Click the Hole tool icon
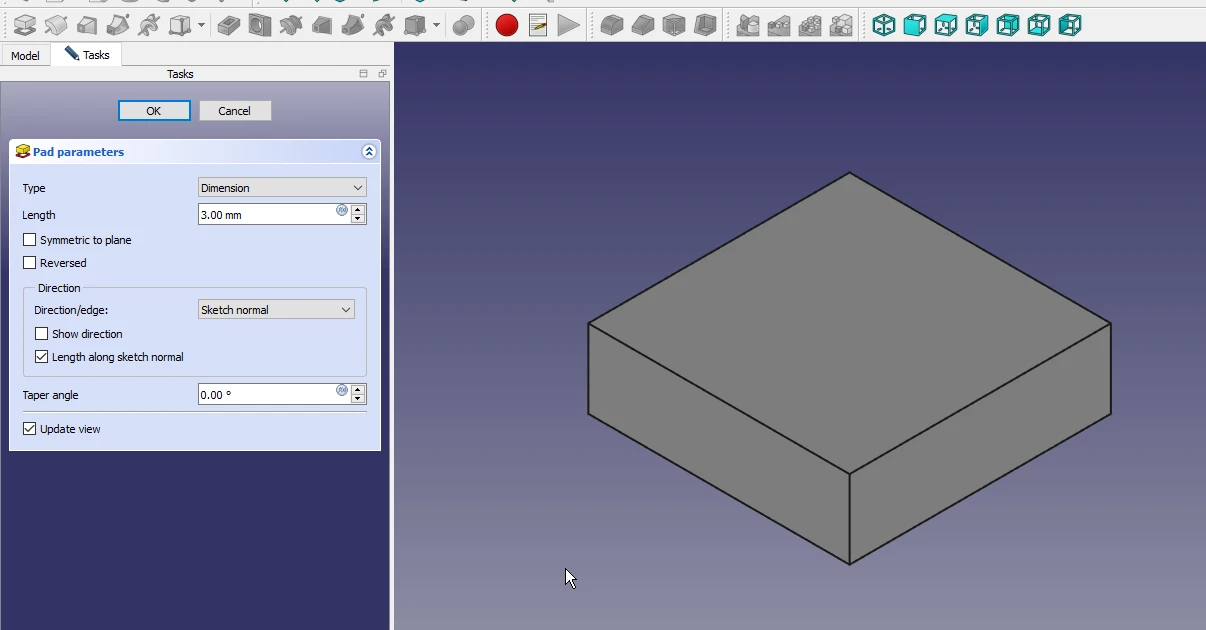The width and height of the screenshot is (1206, 630). [260, 25]
